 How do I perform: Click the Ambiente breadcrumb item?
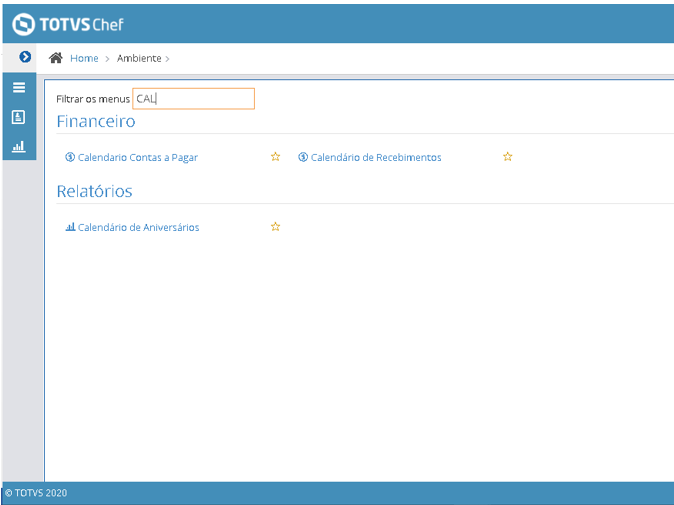(x=139, y=58)
